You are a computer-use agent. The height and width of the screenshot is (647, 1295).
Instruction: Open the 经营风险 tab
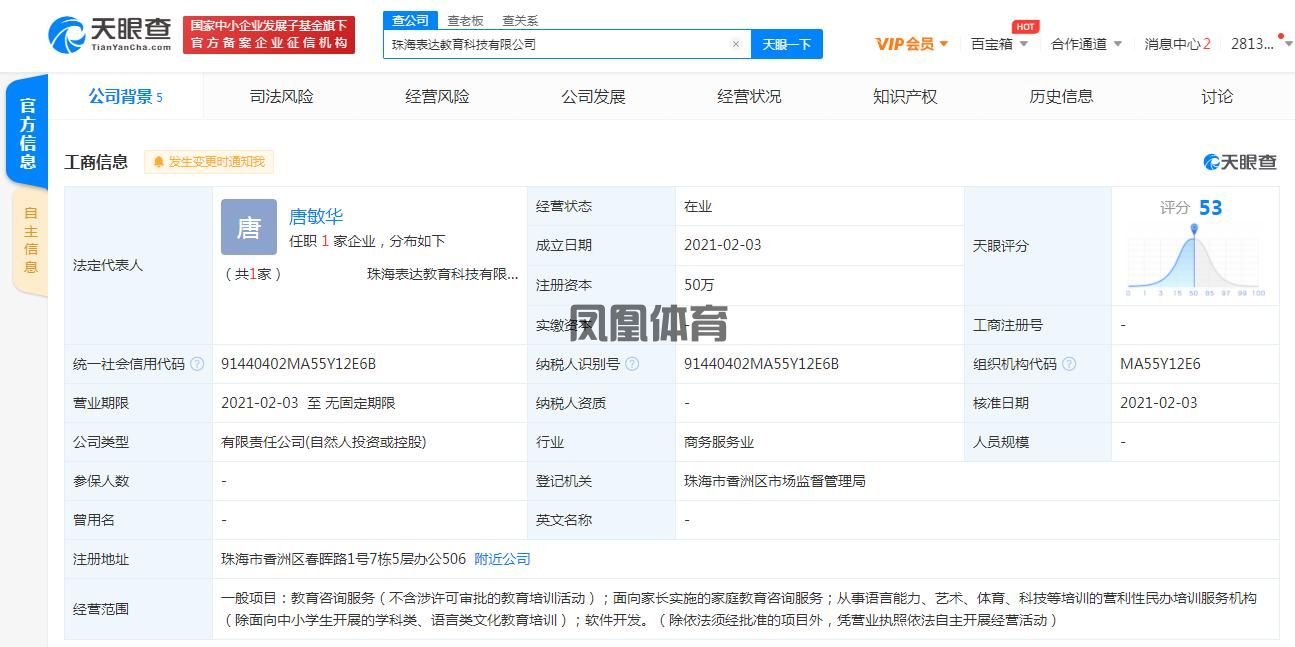pyautogui.click(x=437, y=97)
